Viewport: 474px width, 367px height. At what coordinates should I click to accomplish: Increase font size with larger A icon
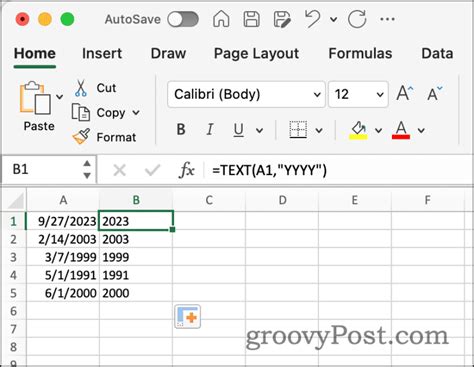tap(405, 93)
